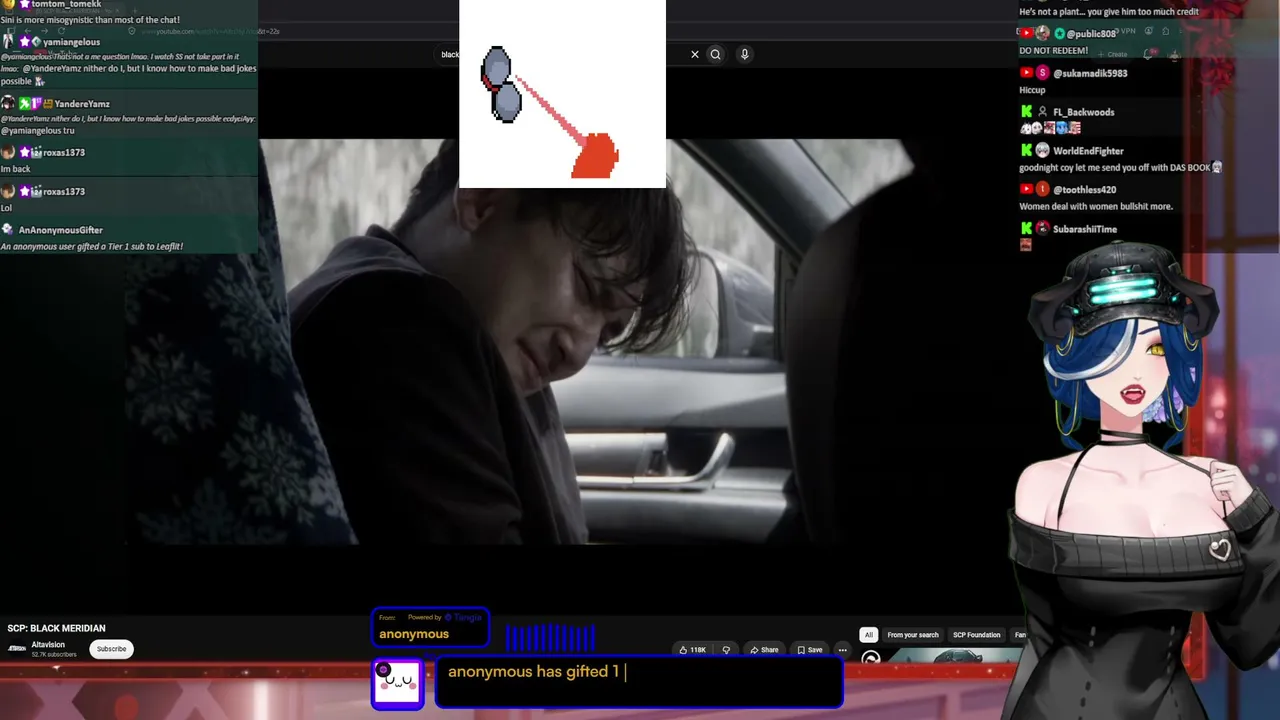Click username @public808 in right chat
Image resolution: width=1280 pixels, height=720 pixels.
coord(1092,34)
